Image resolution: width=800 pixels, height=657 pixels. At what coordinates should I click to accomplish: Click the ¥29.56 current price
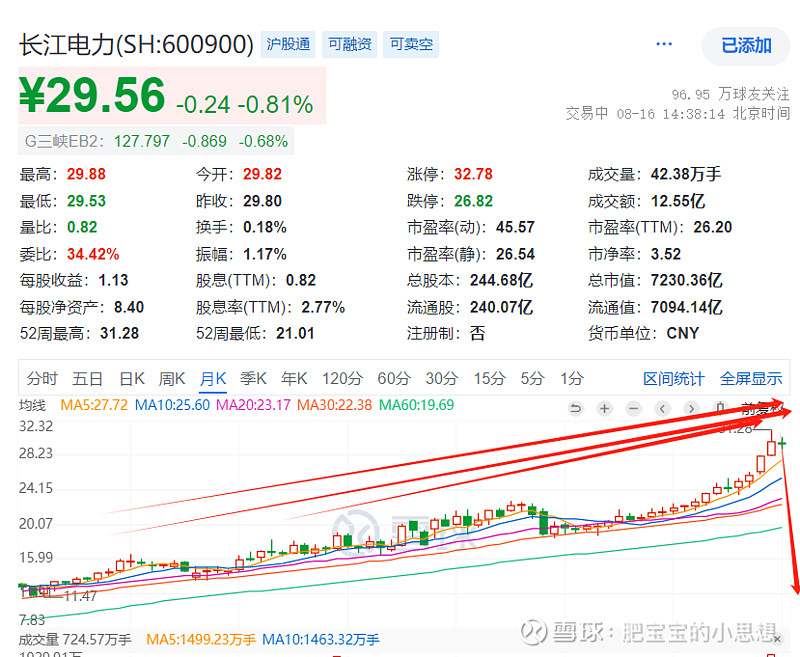(92, 95)
